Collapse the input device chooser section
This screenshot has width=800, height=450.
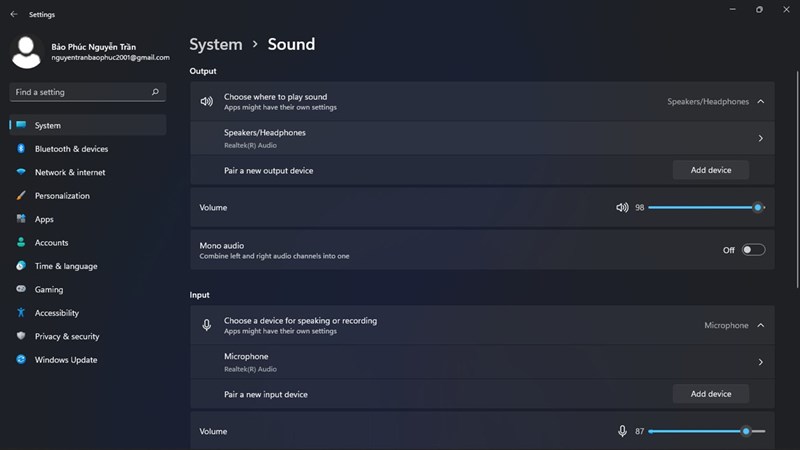point(761,325)
